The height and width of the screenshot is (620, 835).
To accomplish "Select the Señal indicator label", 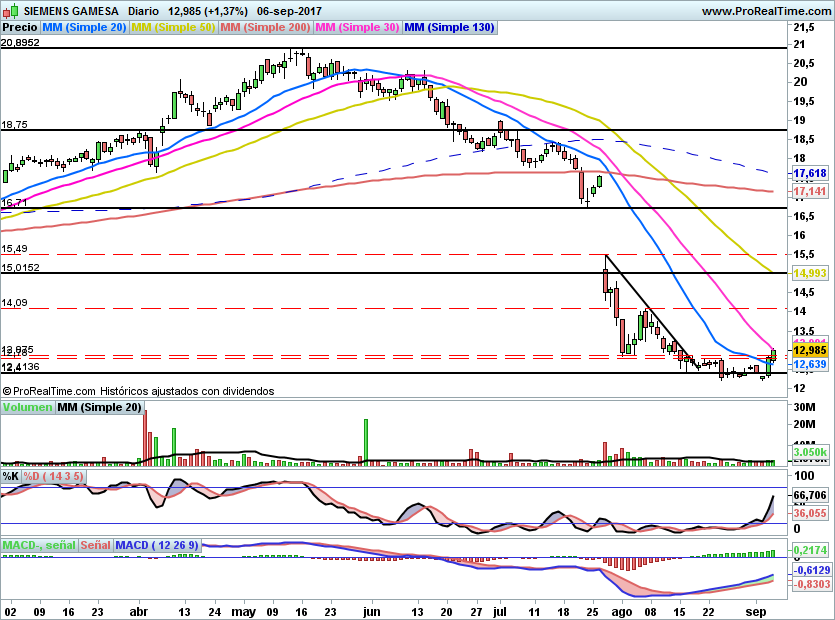I will point(95,545).
